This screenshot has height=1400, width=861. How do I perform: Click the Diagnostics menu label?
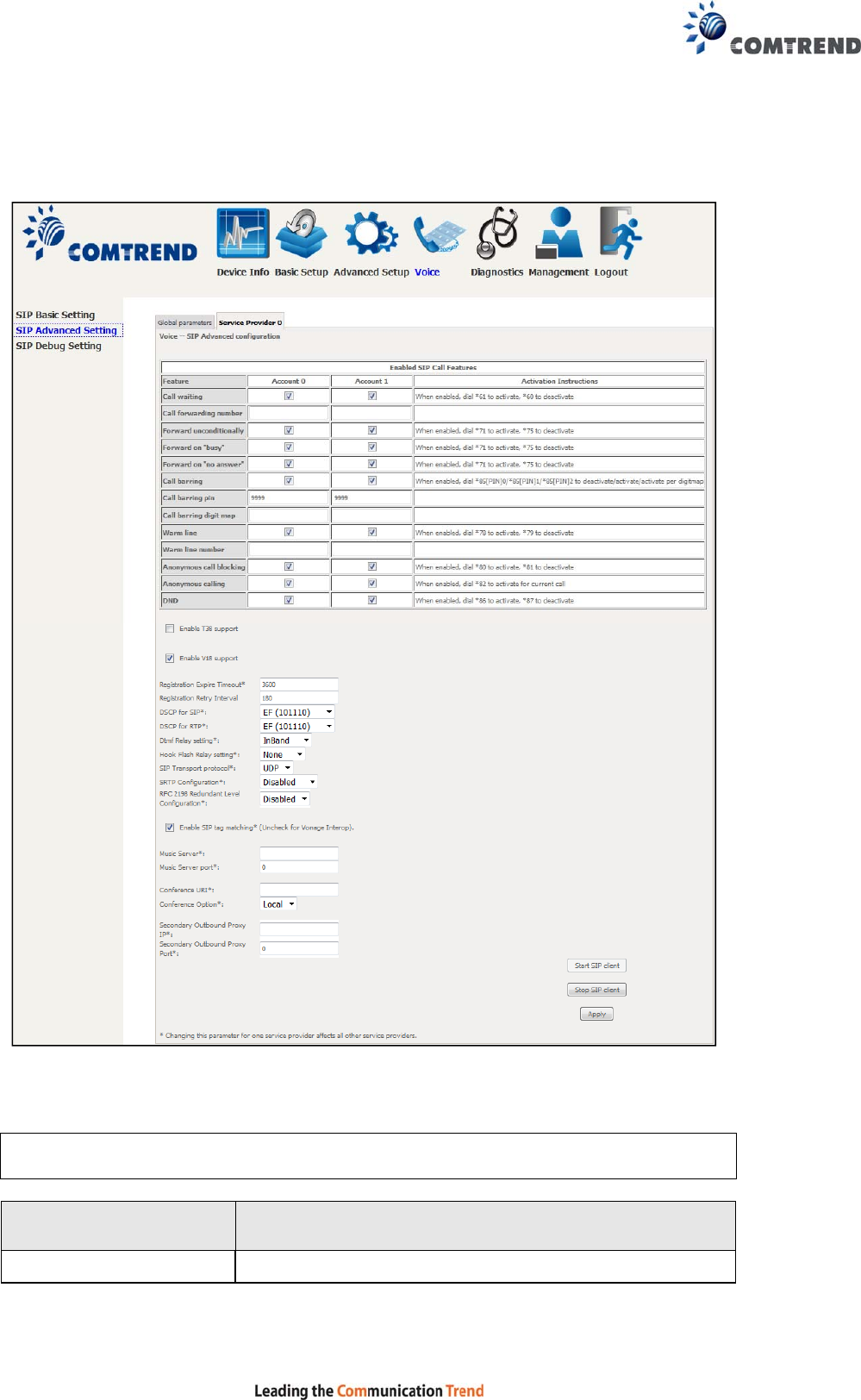coord(497,272)
